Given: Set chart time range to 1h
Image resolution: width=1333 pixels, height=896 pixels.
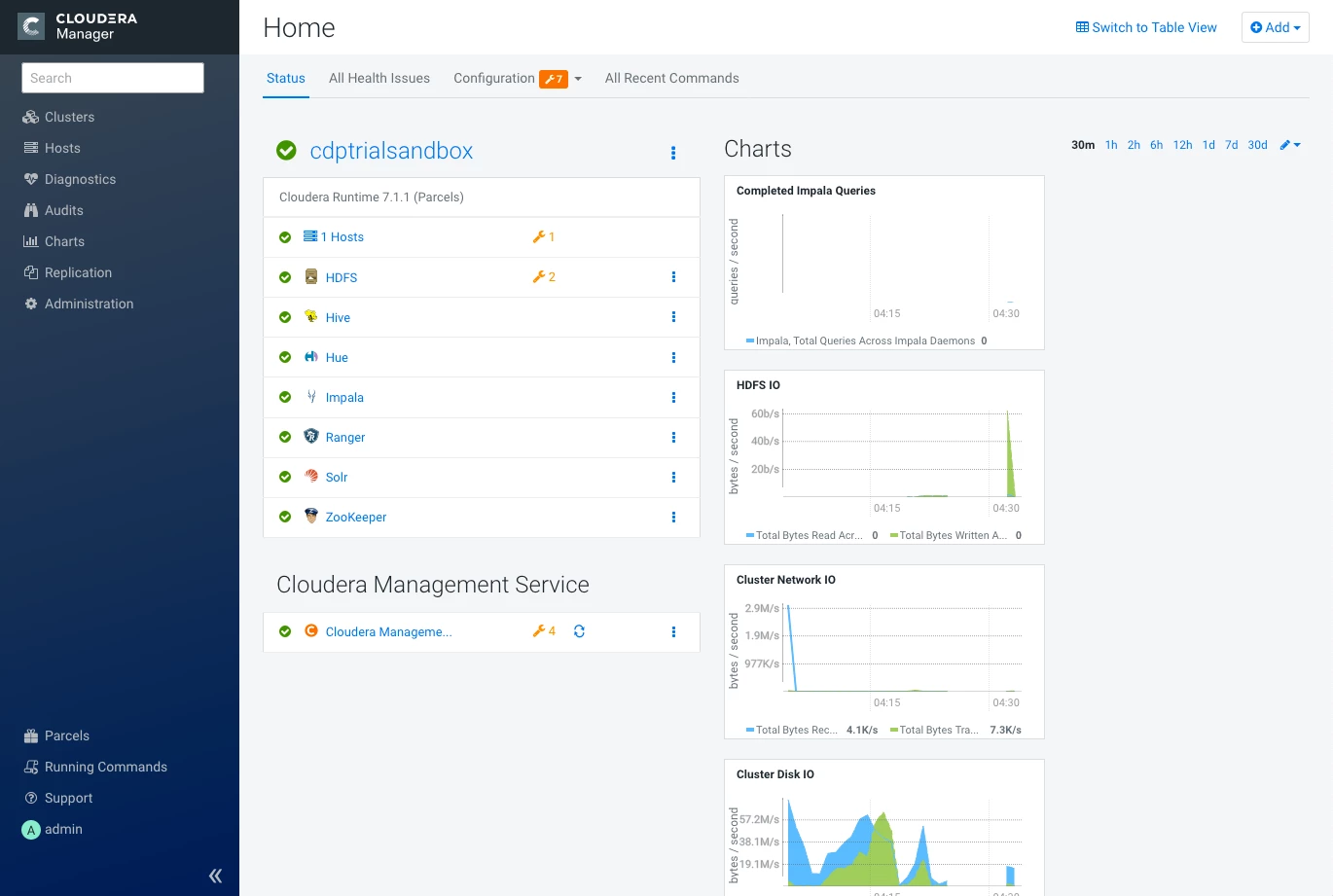Looking at the screenshot, I should tap(1111, 145).
